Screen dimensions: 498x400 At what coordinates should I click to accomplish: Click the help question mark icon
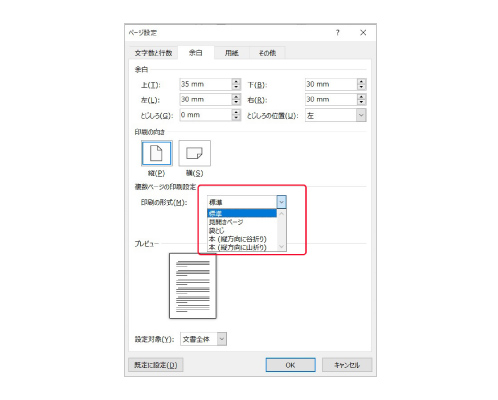point(338,33)
